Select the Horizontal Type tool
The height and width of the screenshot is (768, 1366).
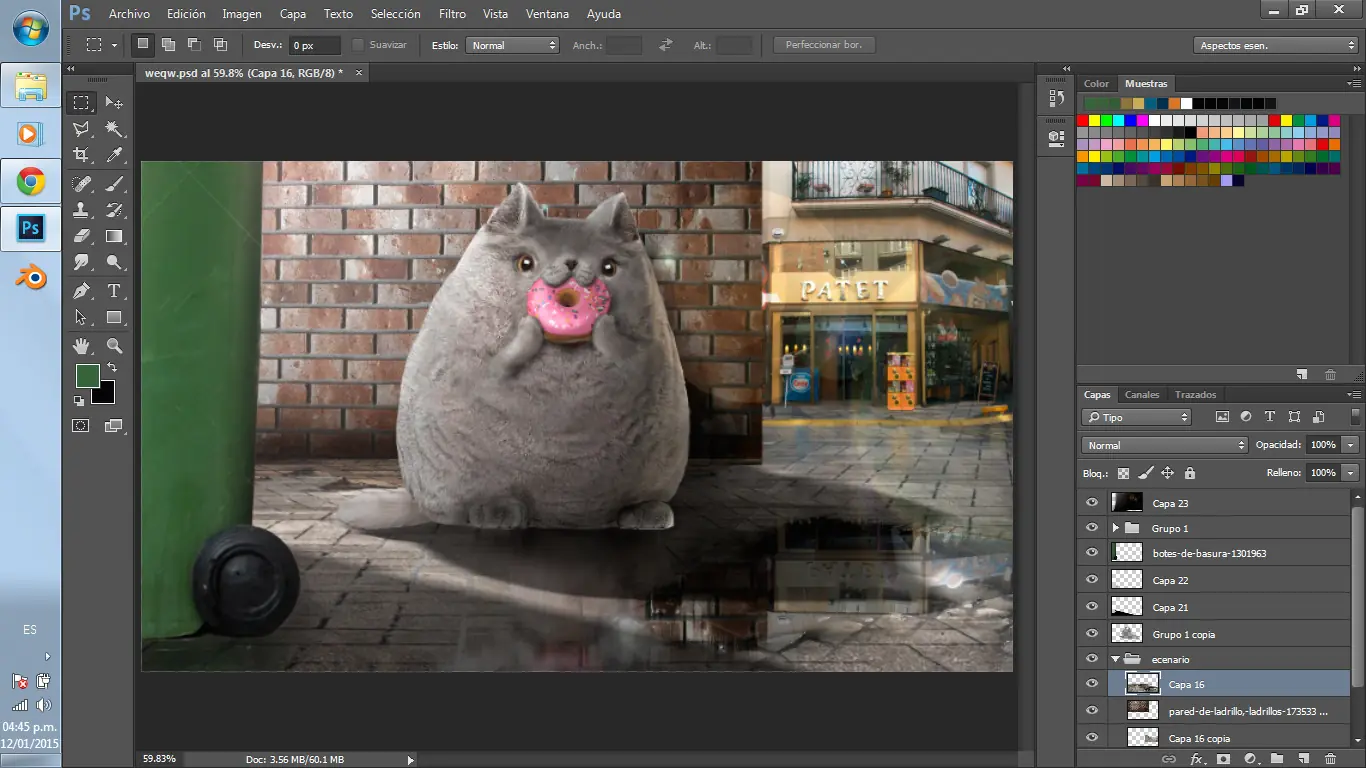114,291
